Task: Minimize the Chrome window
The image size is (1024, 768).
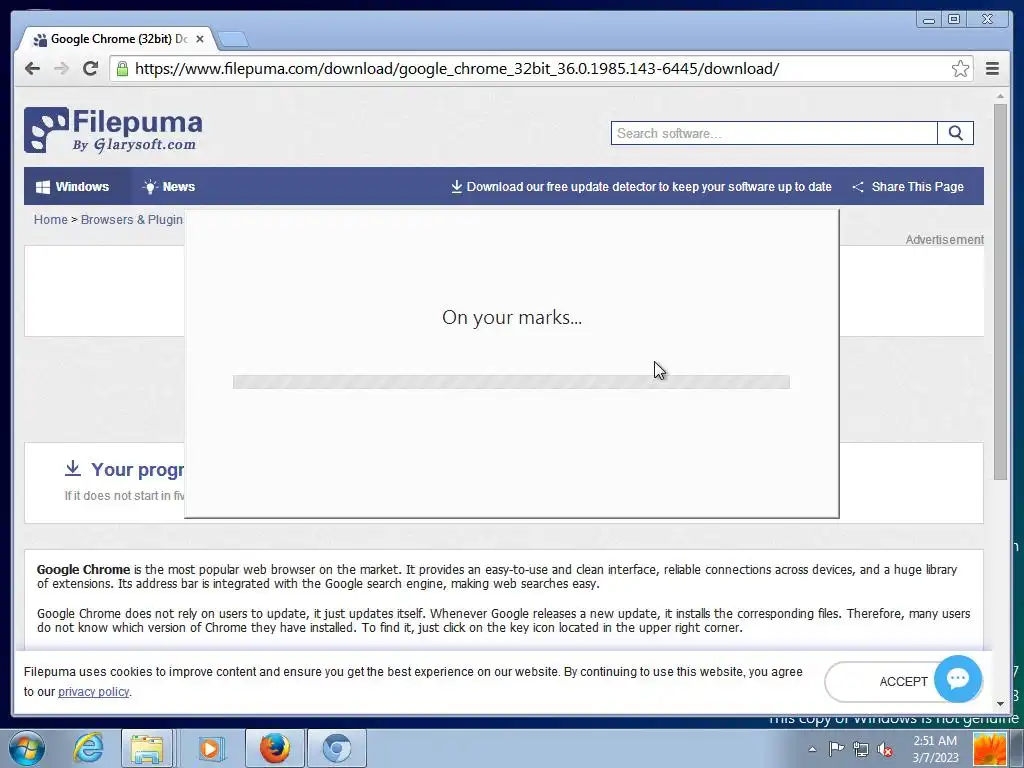Action: 929,20
